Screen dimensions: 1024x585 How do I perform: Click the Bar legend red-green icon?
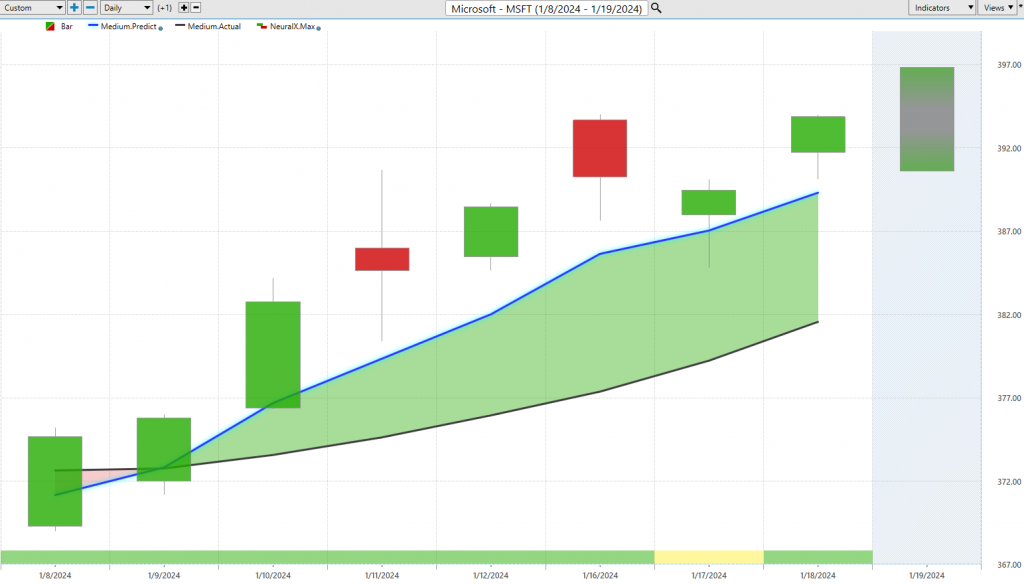pyautogui.click(x=50, y=26)
